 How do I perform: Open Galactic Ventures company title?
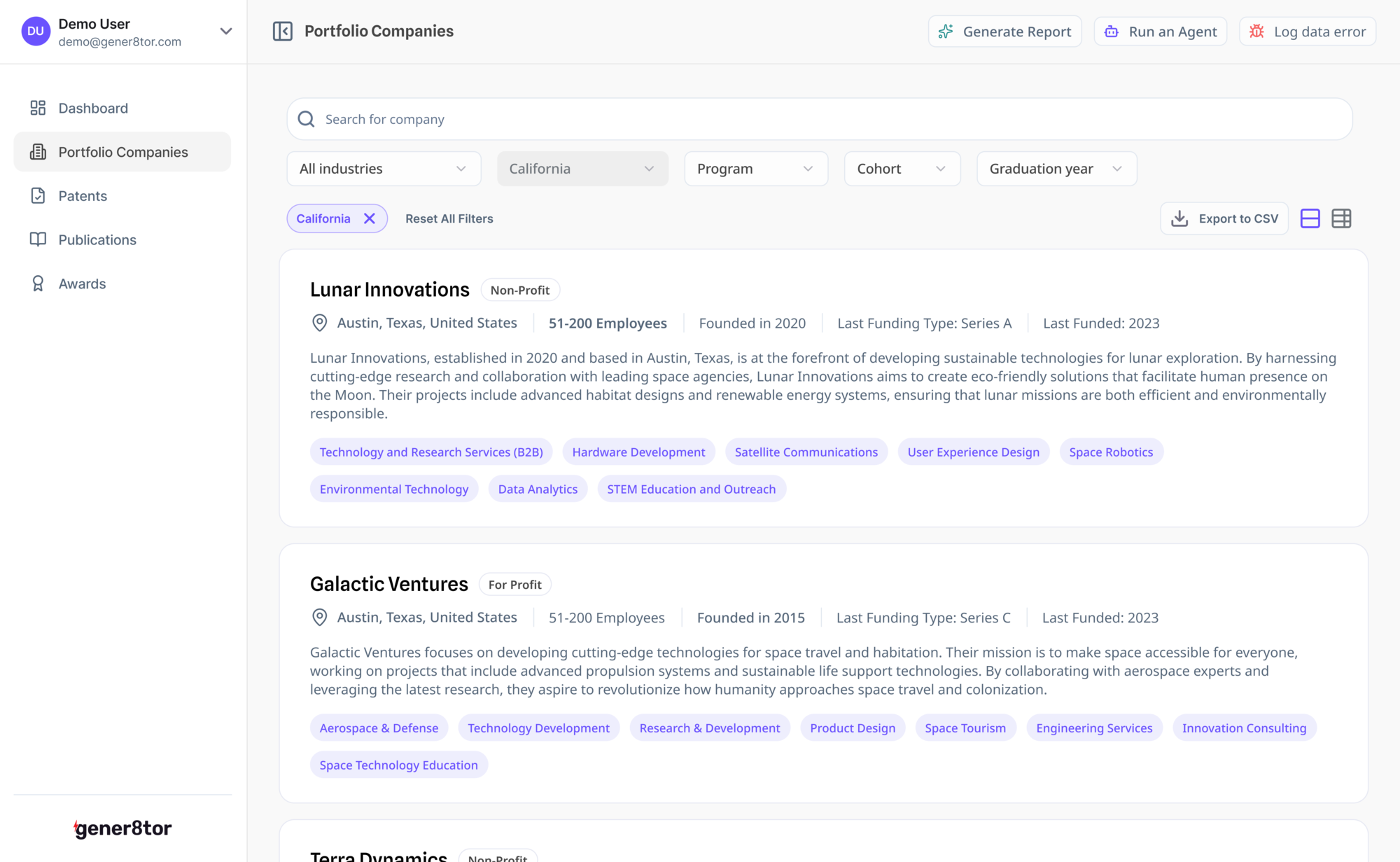[x=388, y=584]
